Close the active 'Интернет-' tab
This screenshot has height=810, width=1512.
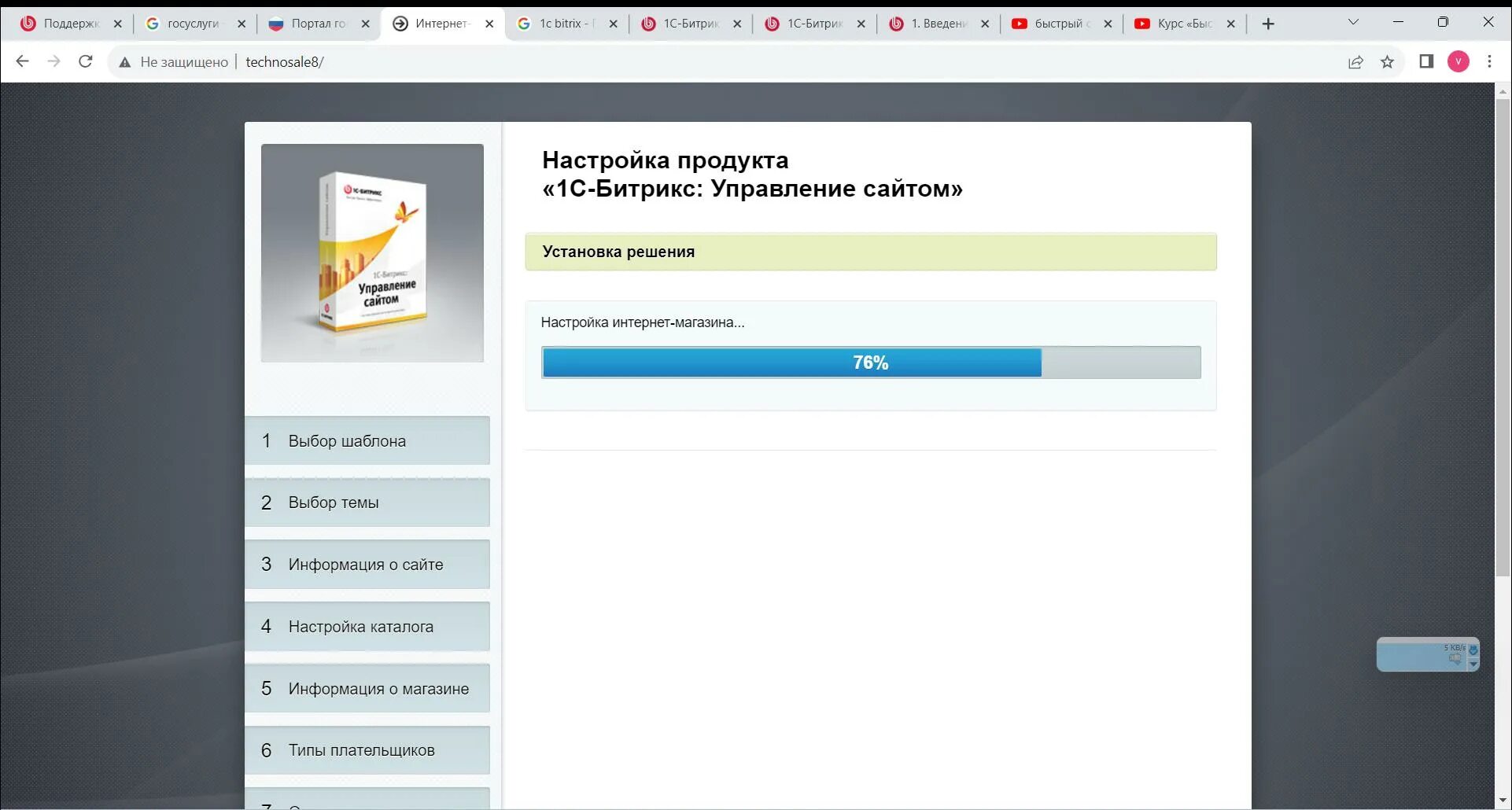coord(489,24)
